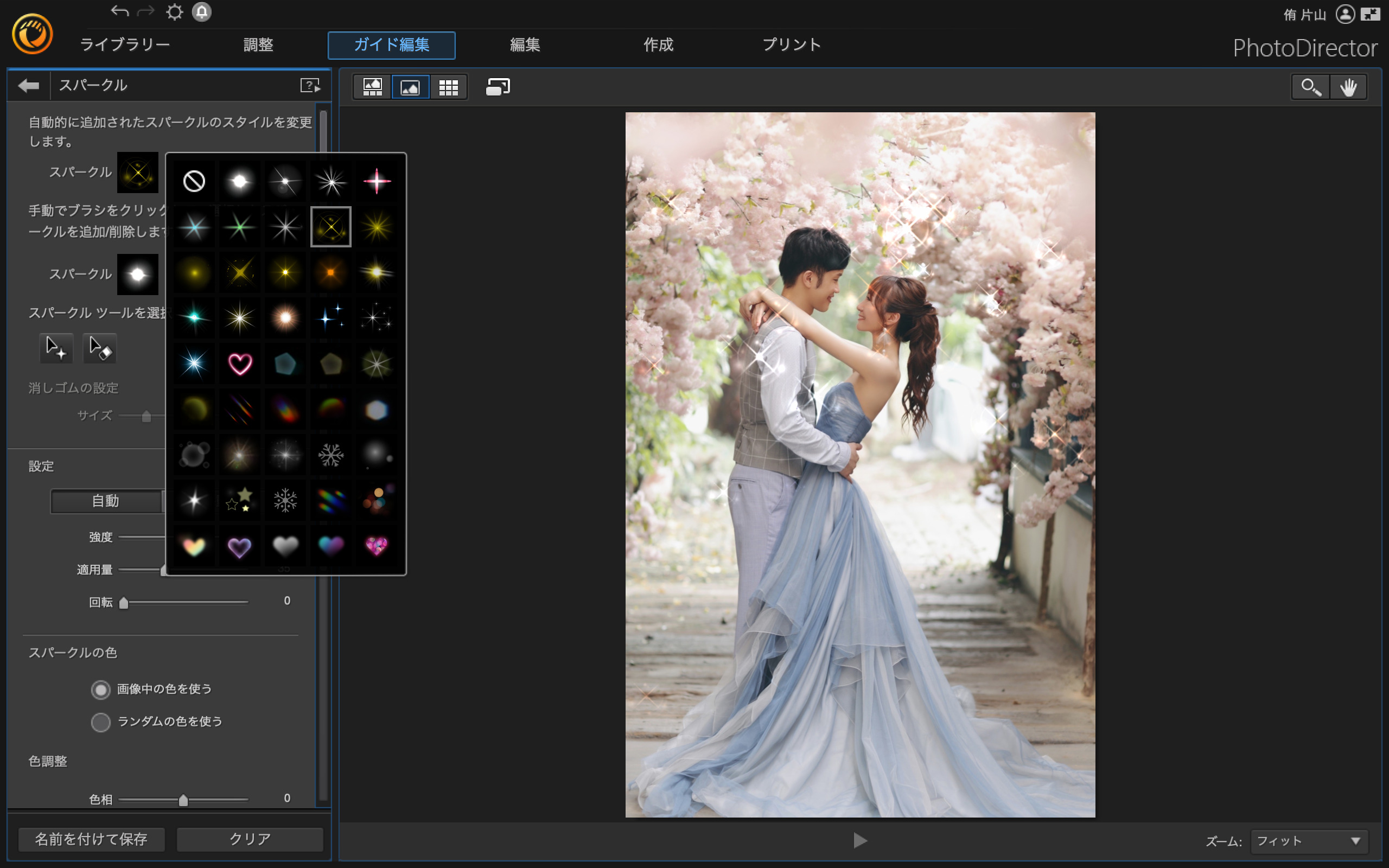Switch to single image viewer mode
This screenshot has height=868, width=1389.
[x=410, y=87]
